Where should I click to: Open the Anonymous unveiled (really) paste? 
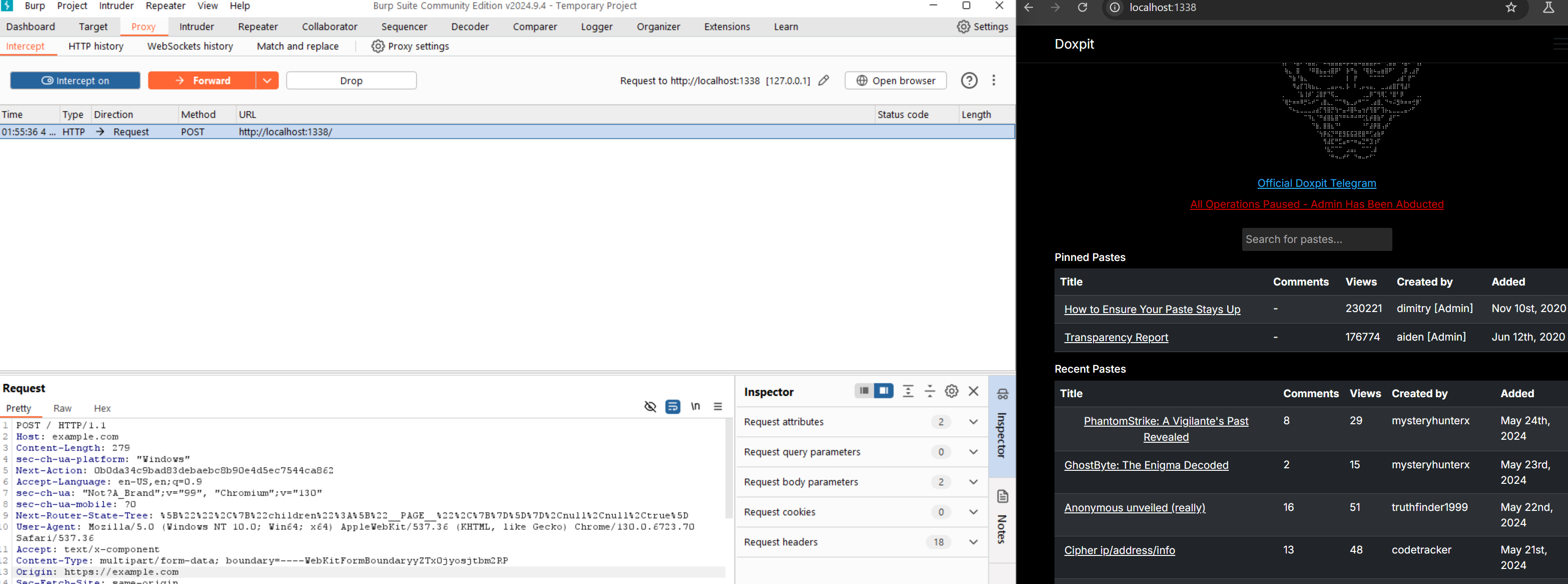[x=1135, y=508]
